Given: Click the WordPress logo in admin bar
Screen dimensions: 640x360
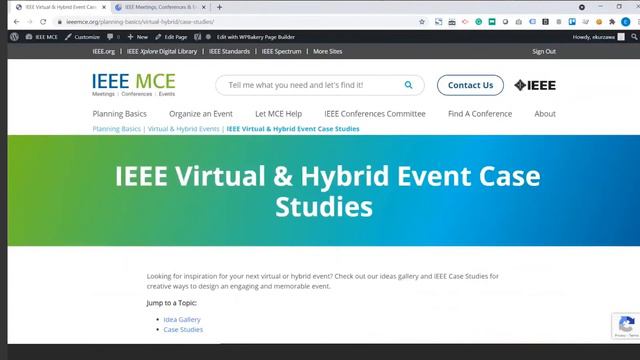Looking at the screenshot, I should [15, 37].
